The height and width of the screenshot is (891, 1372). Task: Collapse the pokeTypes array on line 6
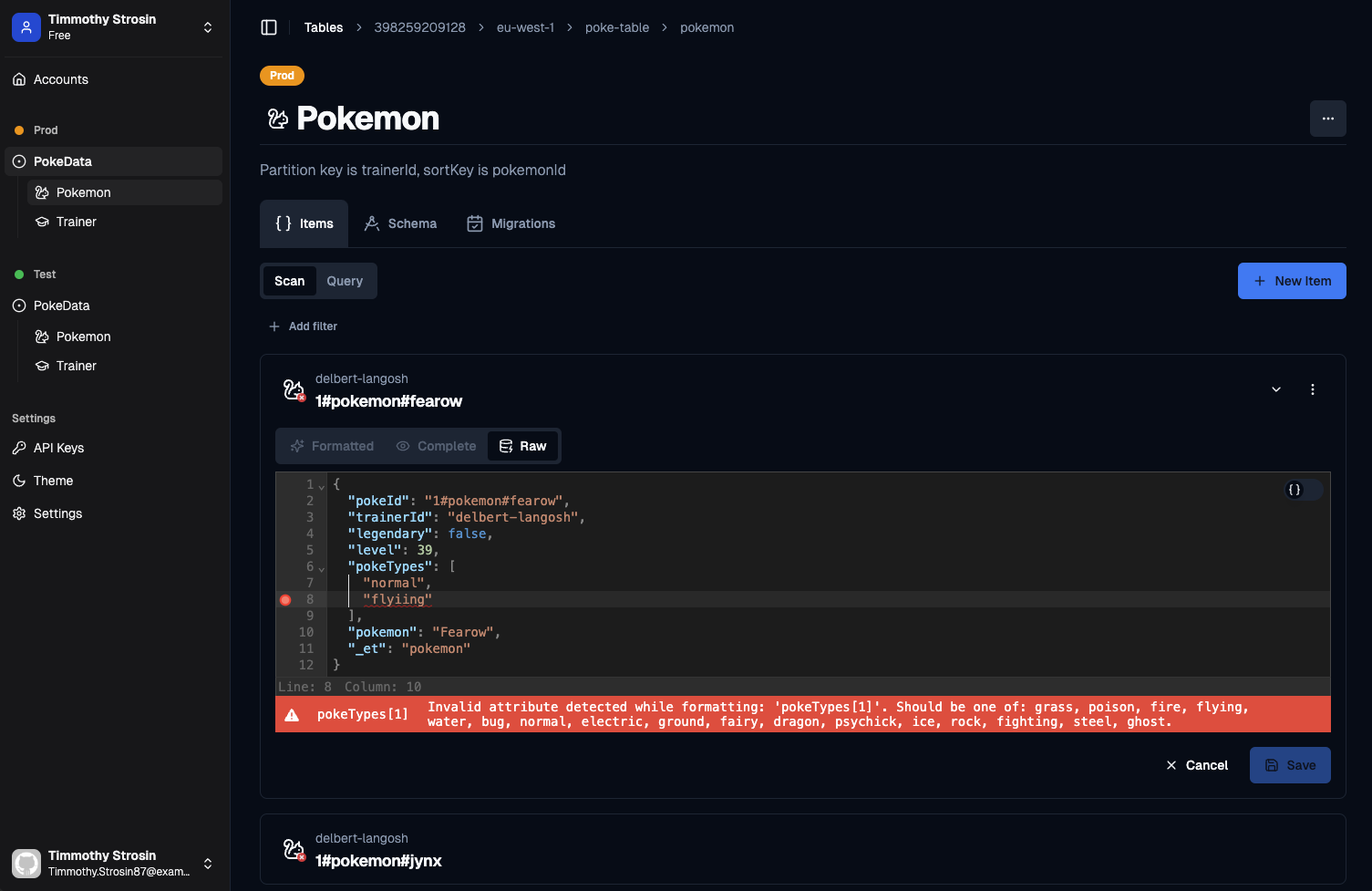pos(321,566)
